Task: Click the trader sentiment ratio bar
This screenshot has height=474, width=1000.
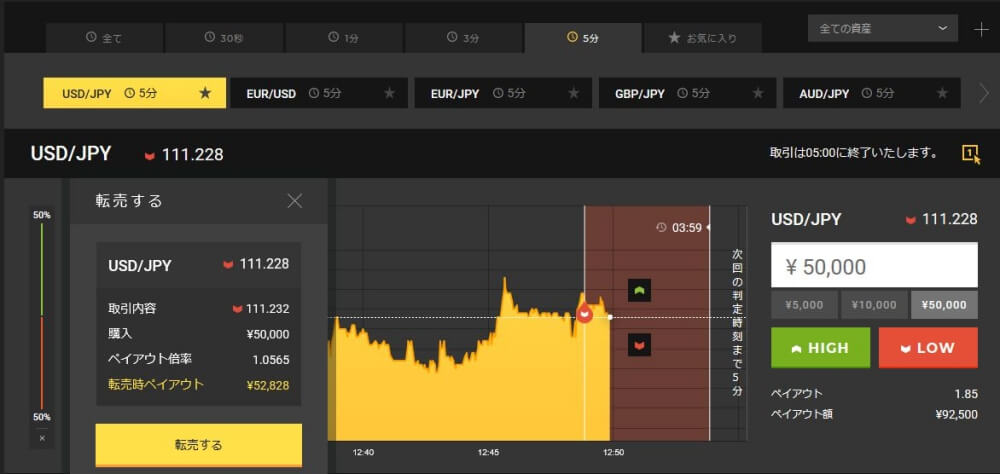Action: [x=42, y=316]
